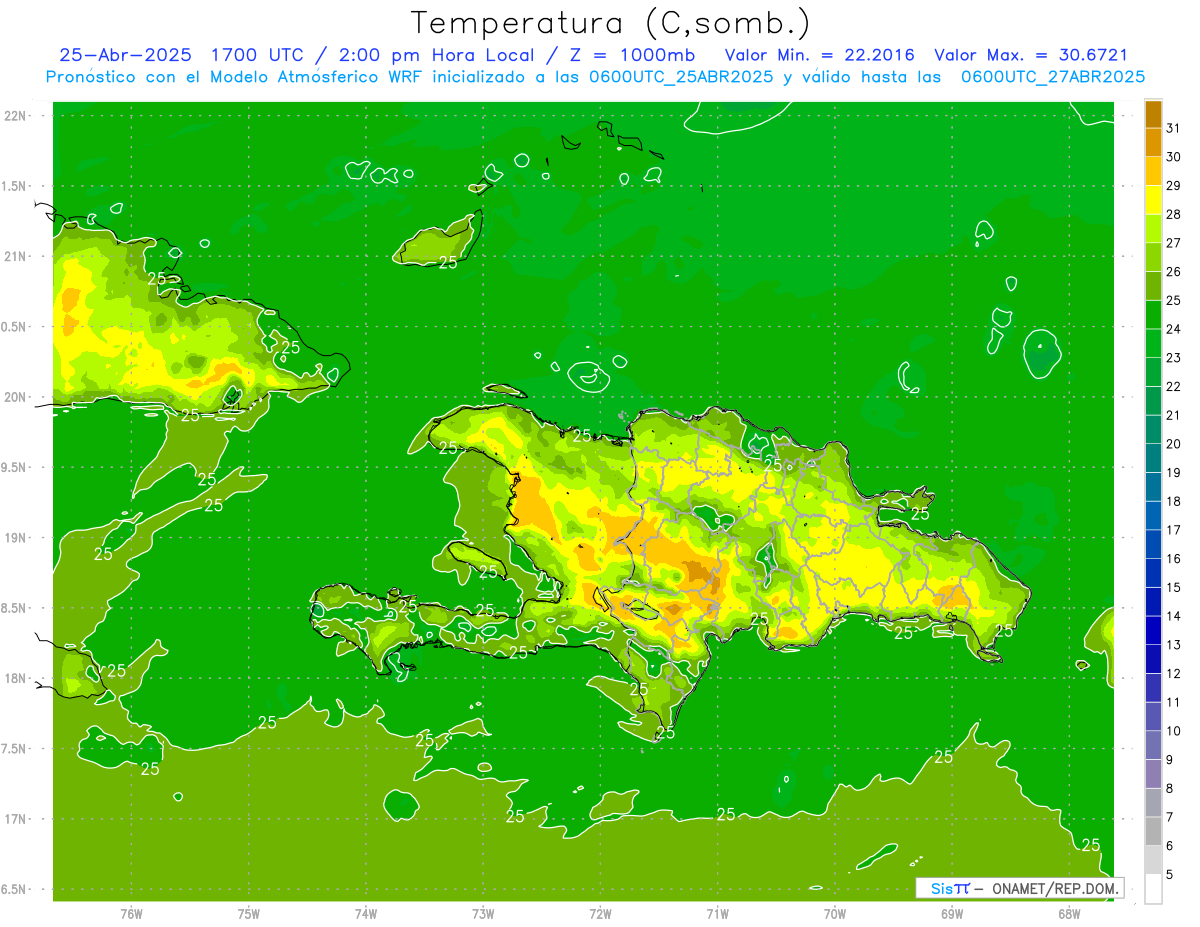Click the '24' colorbar scale label
Viewport: 1200px width, 927px height.
point(1174,329)
